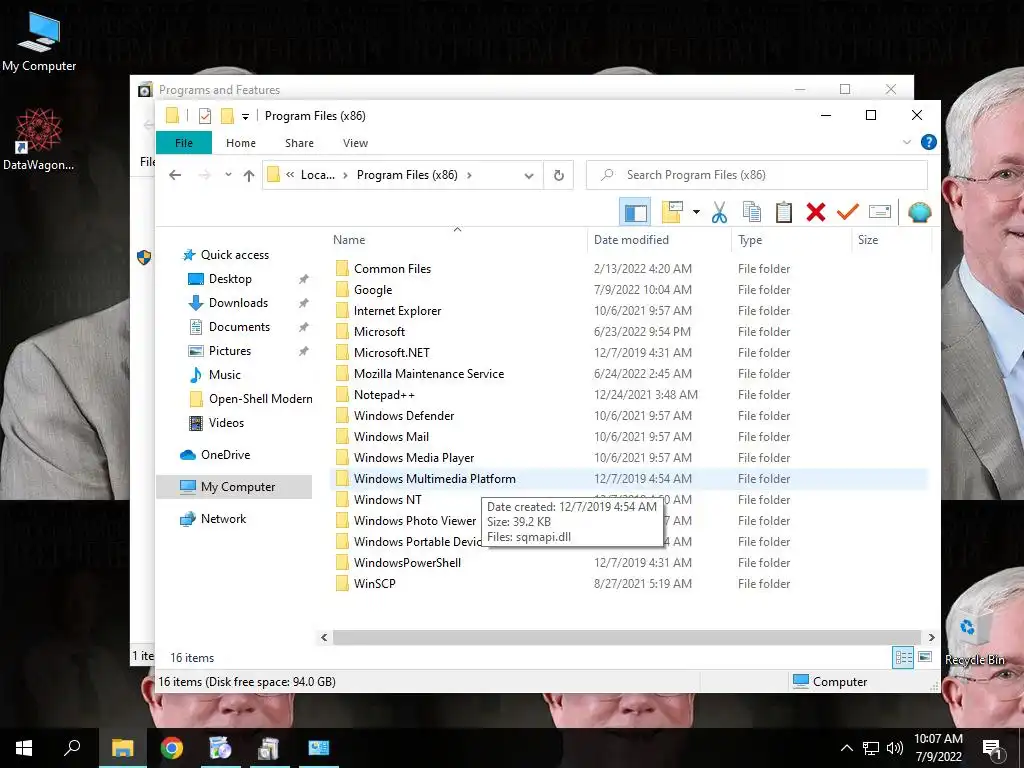Sort by Type column header
The width and height of the screenshot is (1024, 768).
[x=792, y=240]
